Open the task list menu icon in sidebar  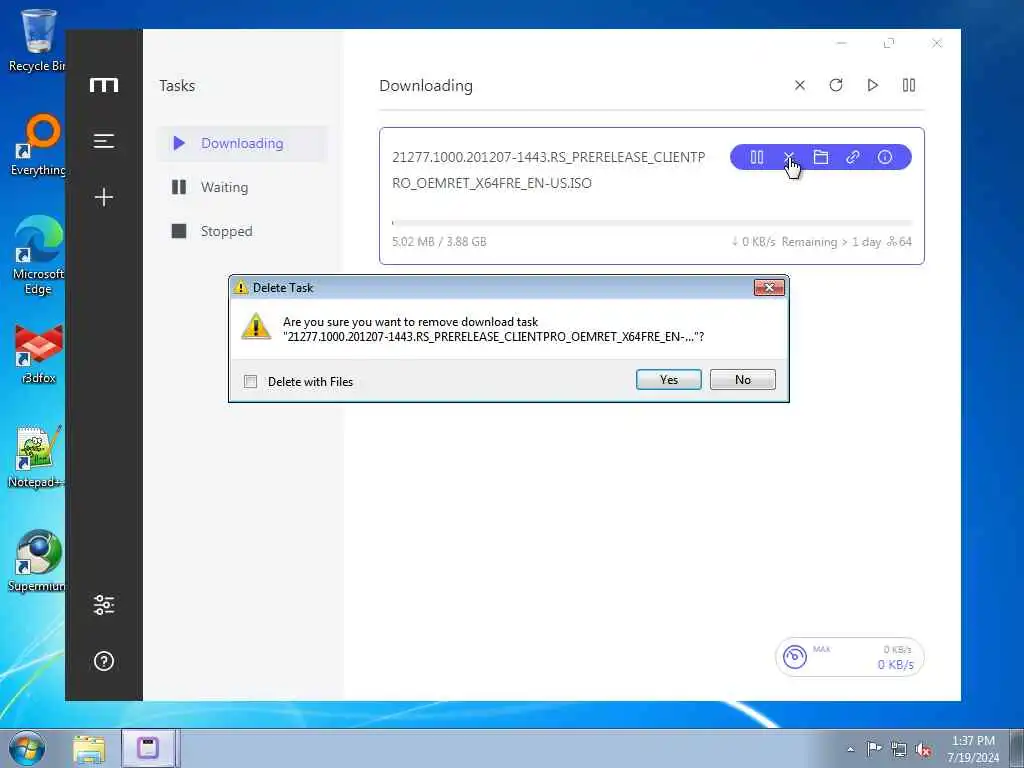(104, 140)
